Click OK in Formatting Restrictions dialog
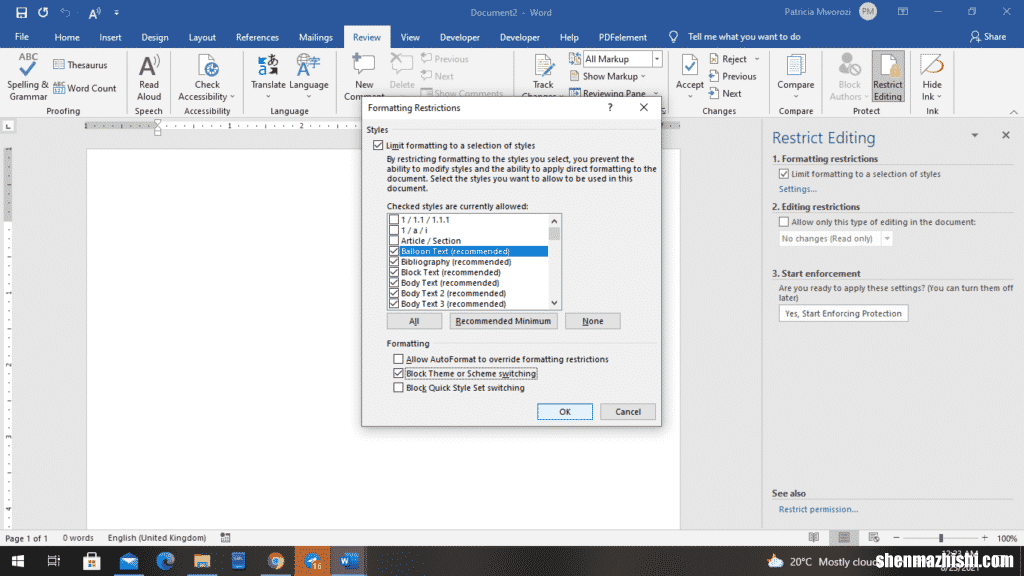This screenshot has height=576, width=1024. pyautogui.click(x=565, y=412)
